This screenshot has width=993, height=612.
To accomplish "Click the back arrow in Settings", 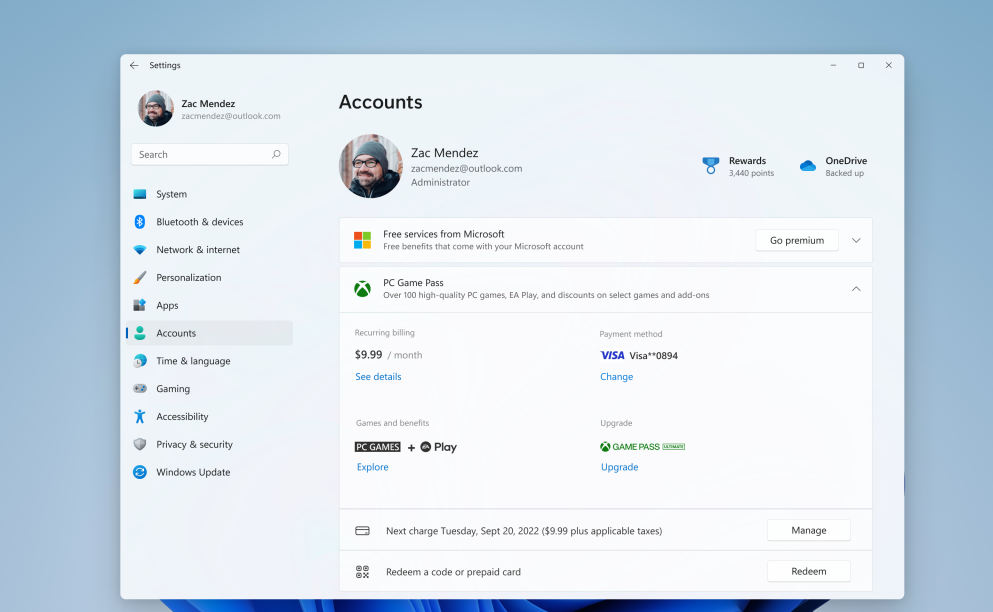I will click(134, 65).
